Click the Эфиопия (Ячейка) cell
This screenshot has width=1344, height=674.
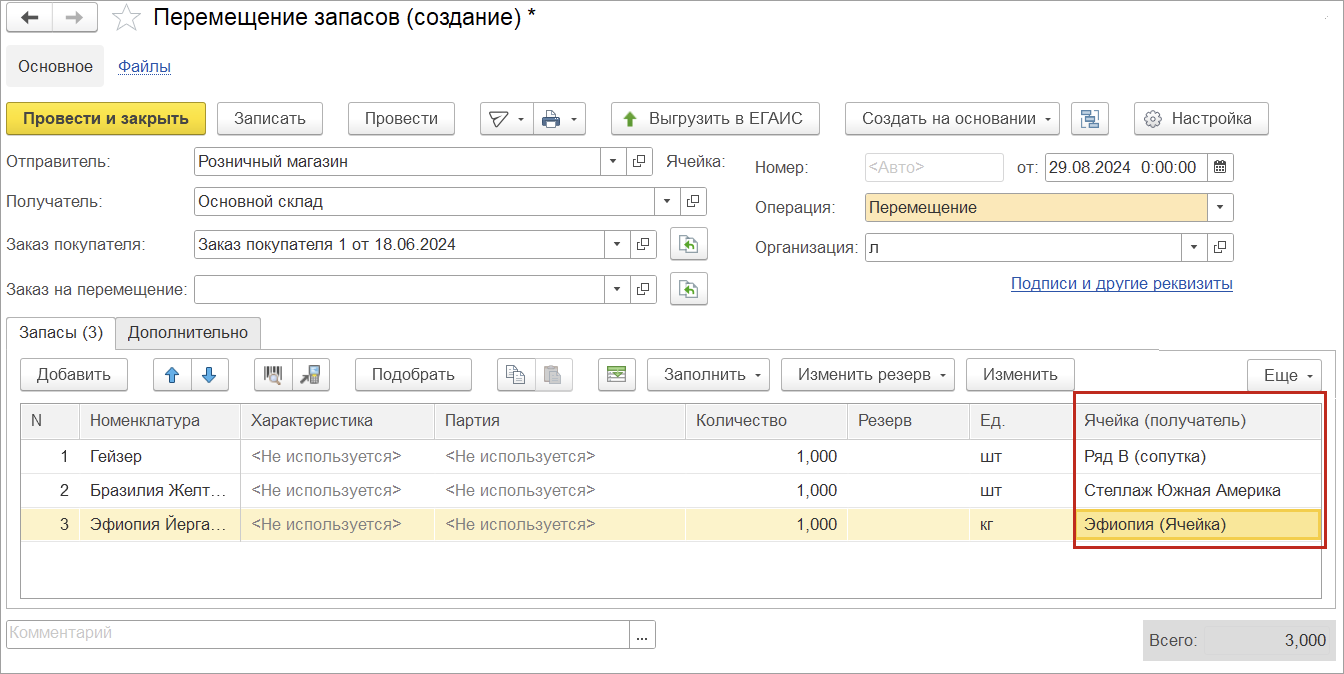coord(1198,525)
